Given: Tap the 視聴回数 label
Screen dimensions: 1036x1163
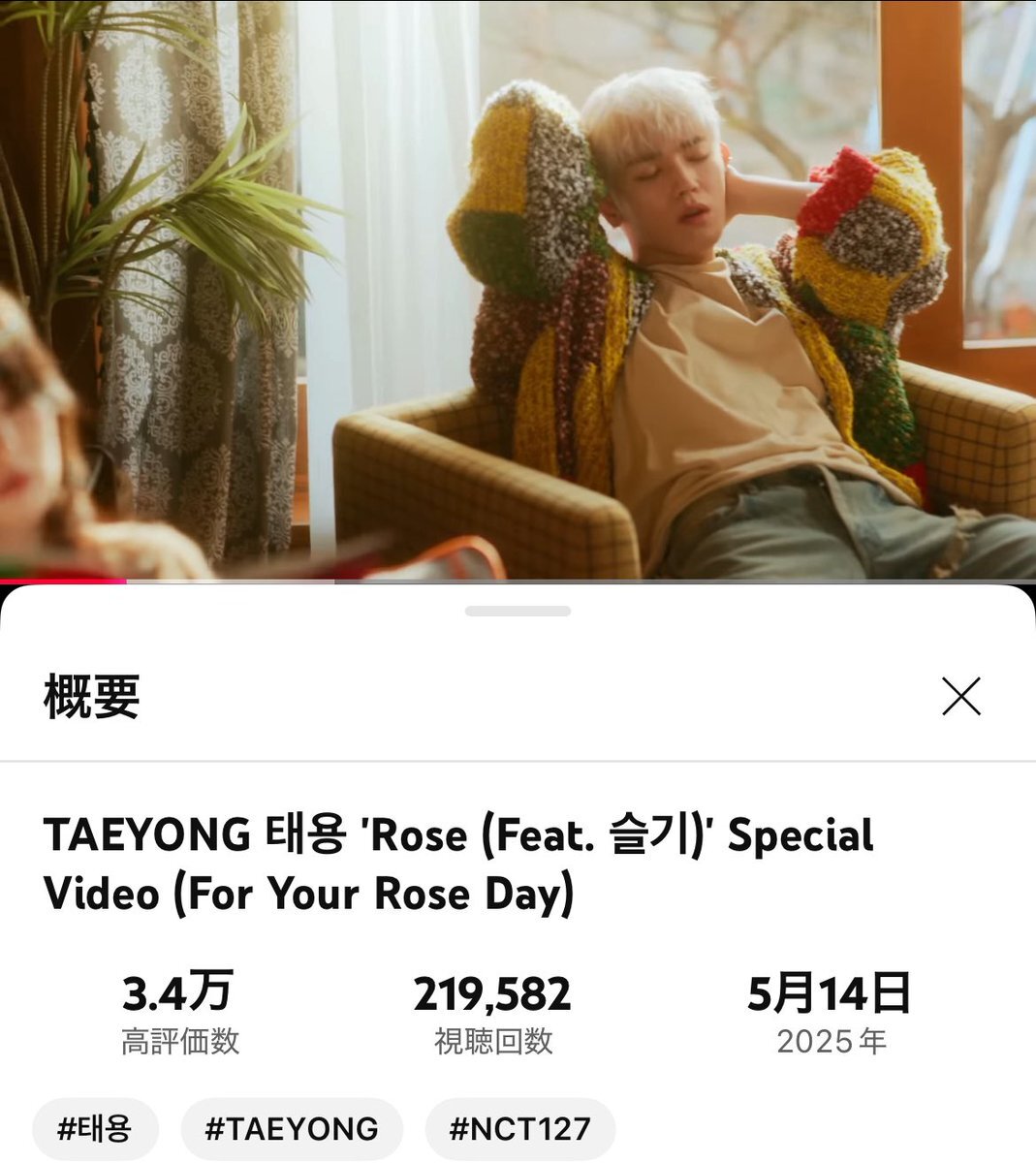Looking at the screenshot, I should (x=493, y=1042).
